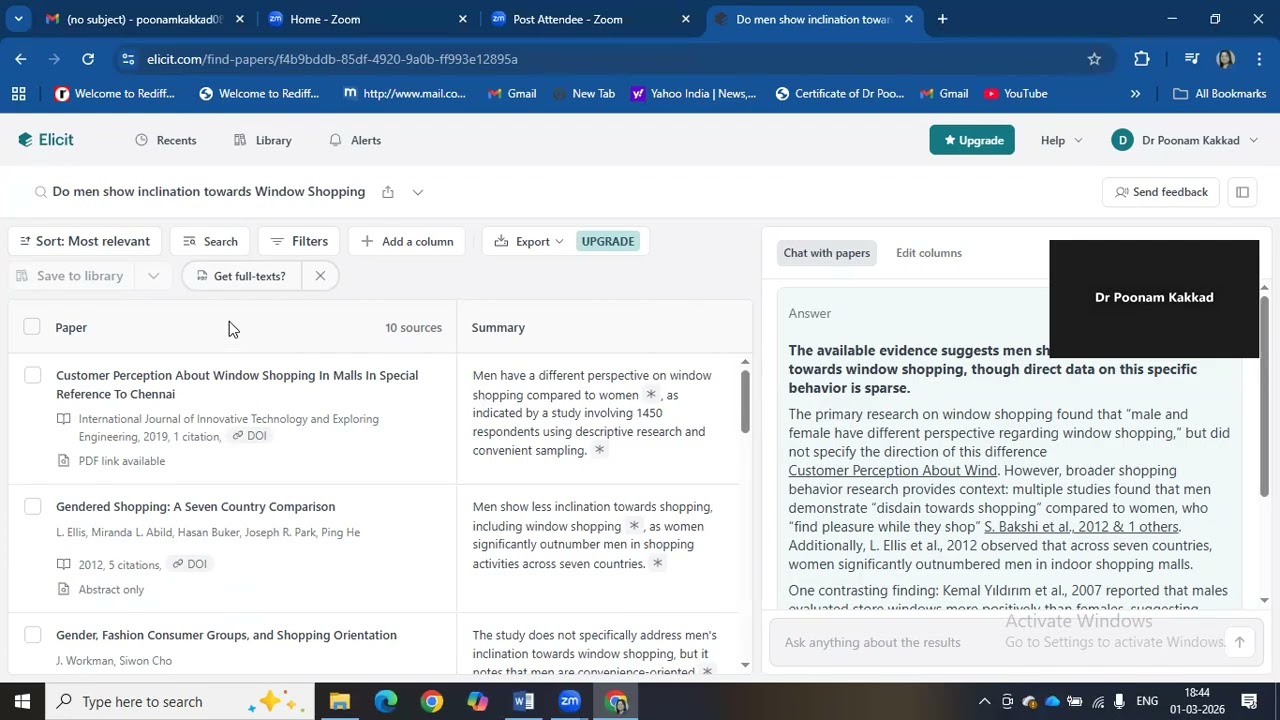Open the Library page

pyautogui.click(x=263, y=140)
